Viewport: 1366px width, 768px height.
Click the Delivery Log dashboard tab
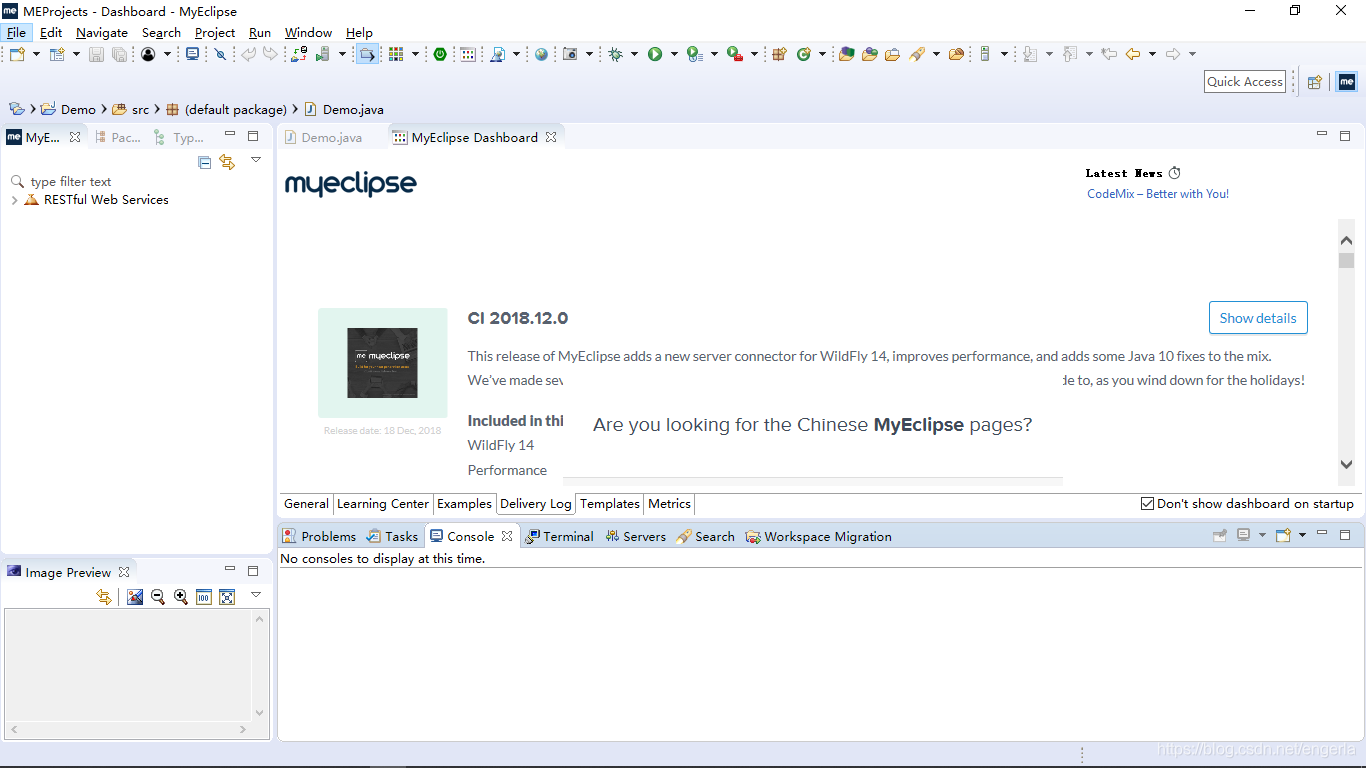(536, 504)
